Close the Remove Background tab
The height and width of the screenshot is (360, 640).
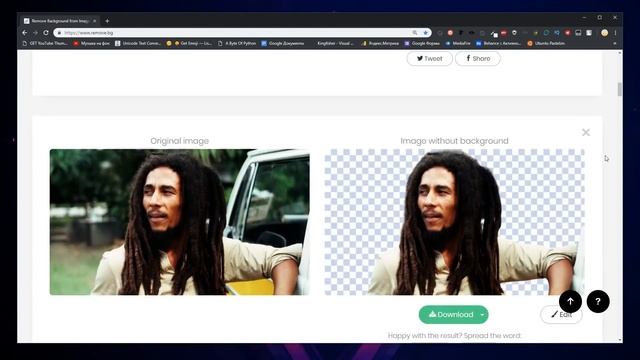coord(94,21)
